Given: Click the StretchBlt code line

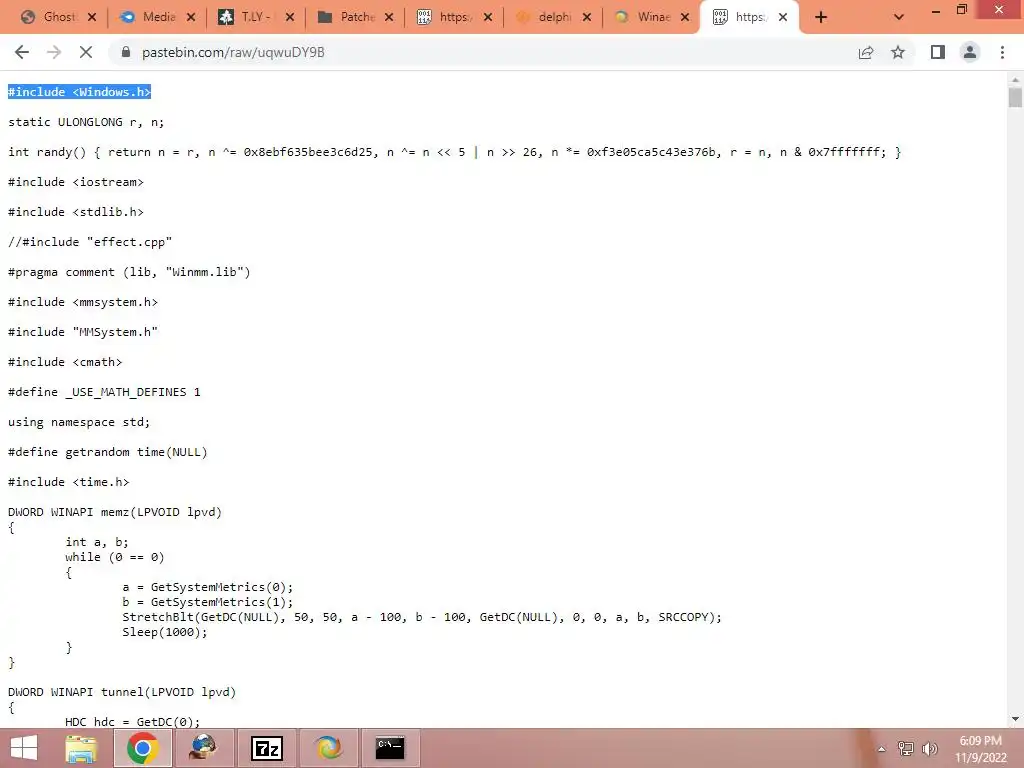Looking at the screenshot, I should [422, 617].
